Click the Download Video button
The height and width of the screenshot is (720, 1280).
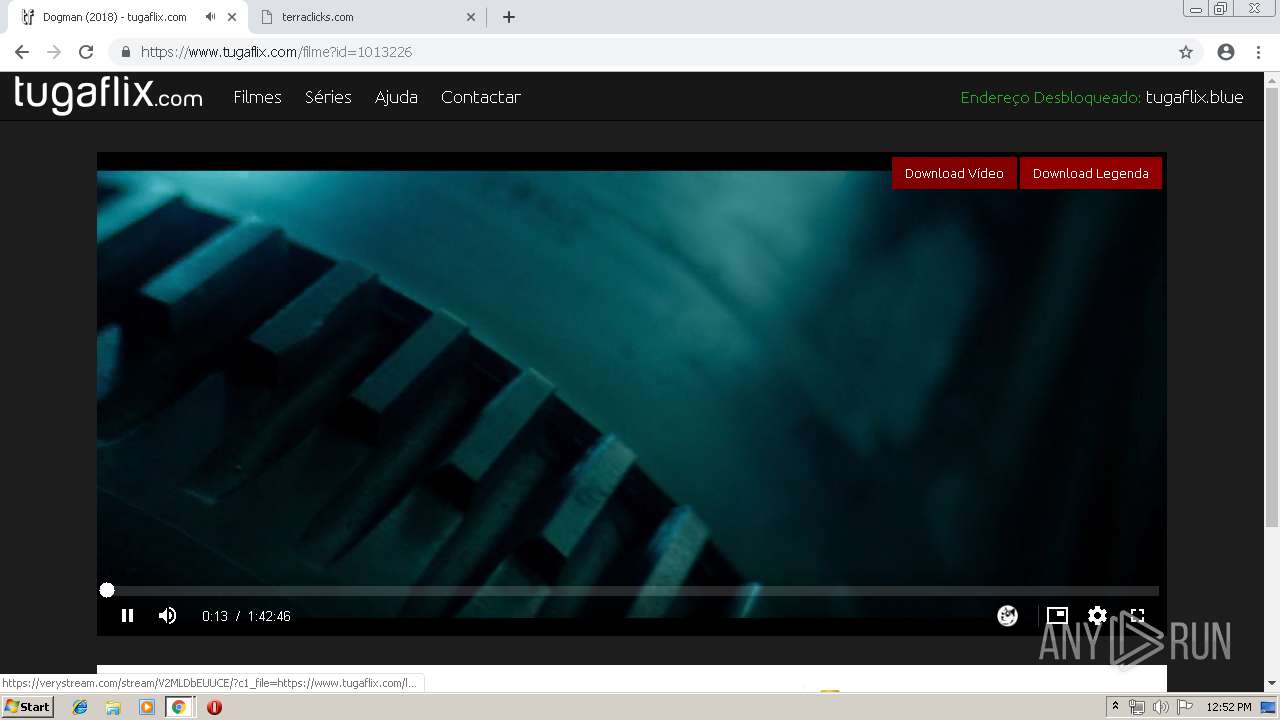pyautogui.click(x=954, y=173)
